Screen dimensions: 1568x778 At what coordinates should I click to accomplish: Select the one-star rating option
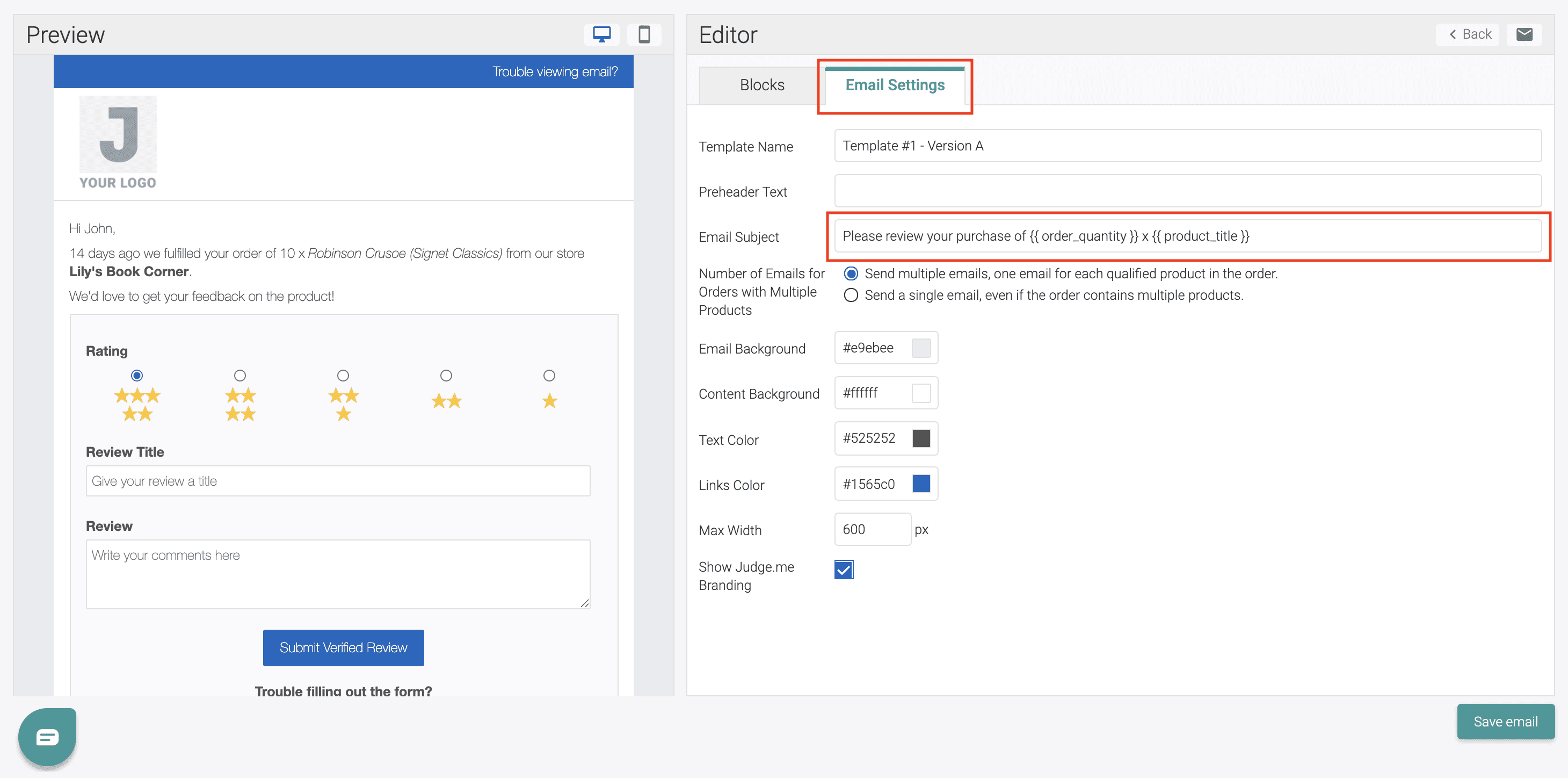pyautogui.click(x=549, y=375)
